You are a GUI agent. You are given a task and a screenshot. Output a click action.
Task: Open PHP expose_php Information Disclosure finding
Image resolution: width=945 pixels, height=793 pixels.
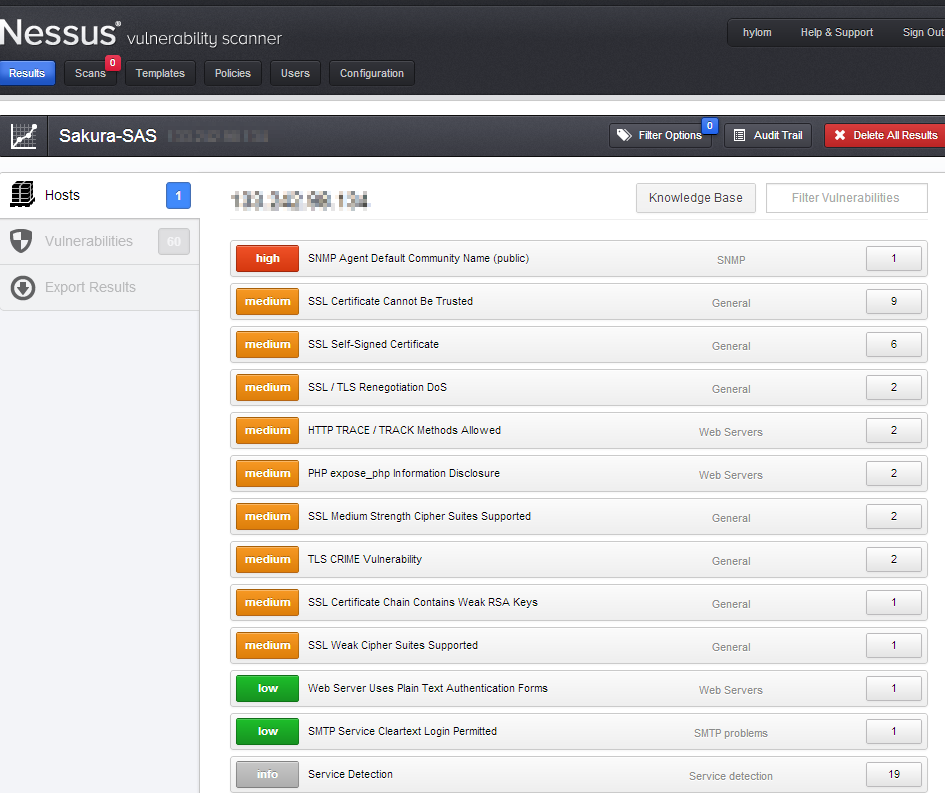click(x=579, y=474)
